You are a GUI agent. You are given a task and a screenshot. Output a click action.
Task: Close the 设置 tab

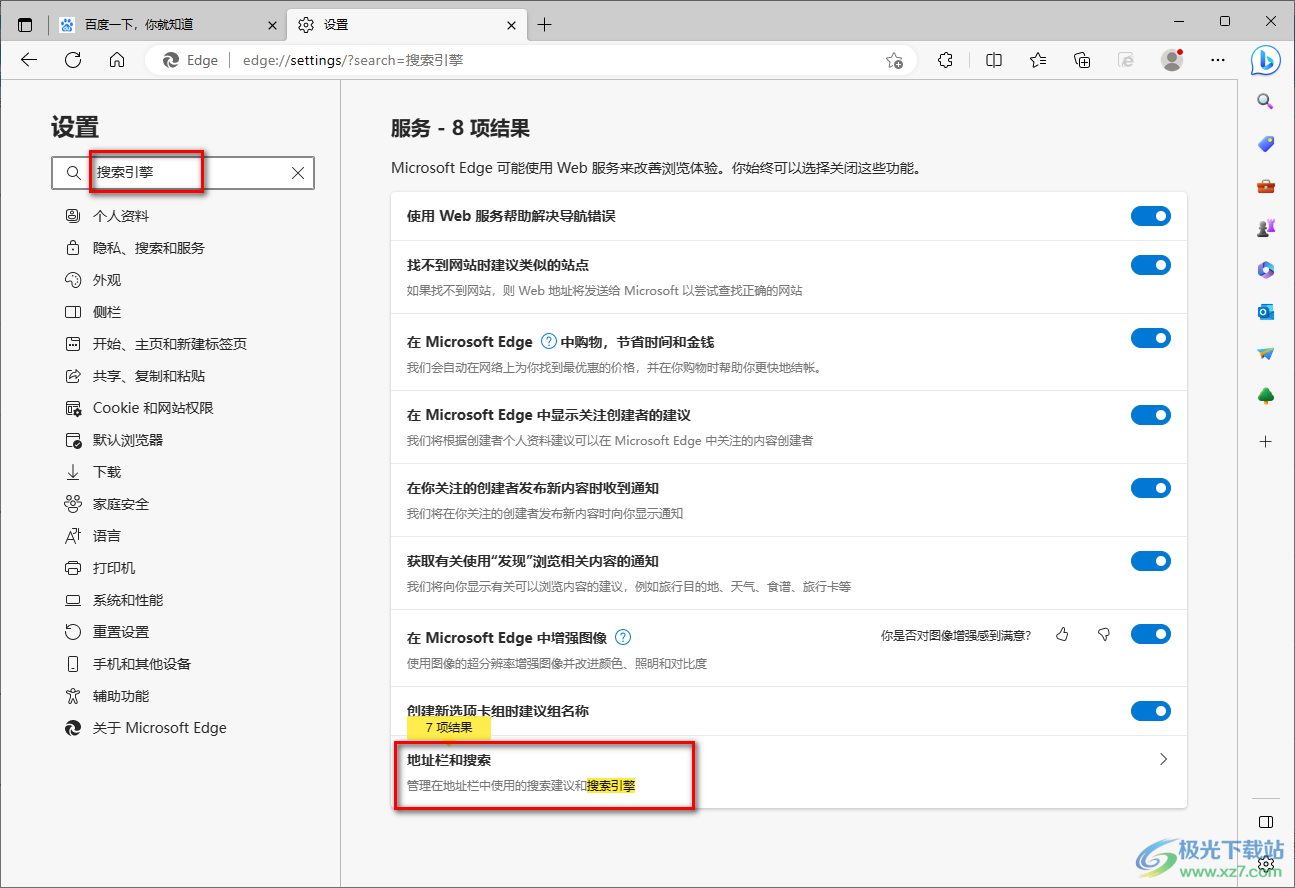tap(510, 25)
